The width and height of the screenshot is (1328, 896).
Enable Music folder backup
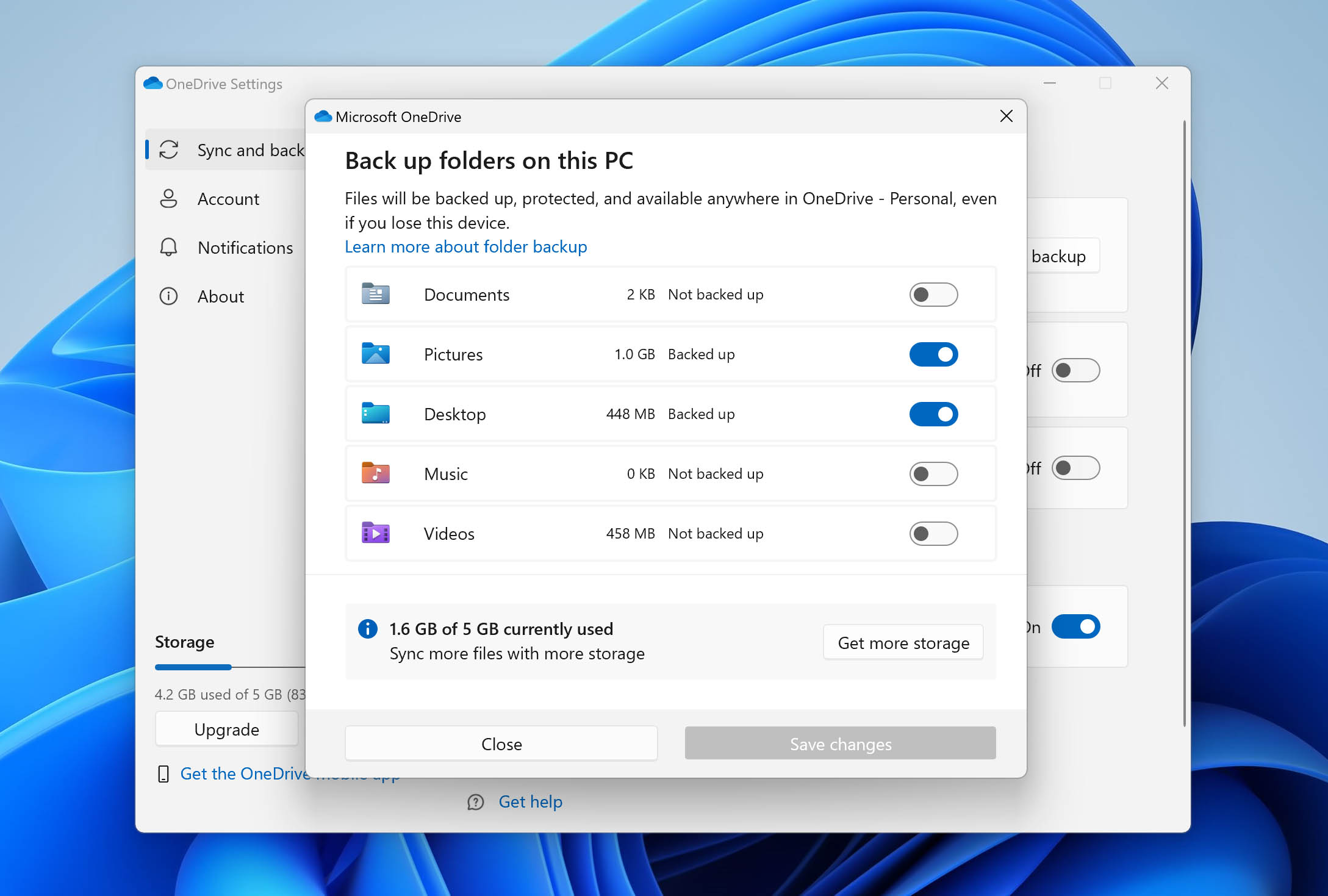933,474
